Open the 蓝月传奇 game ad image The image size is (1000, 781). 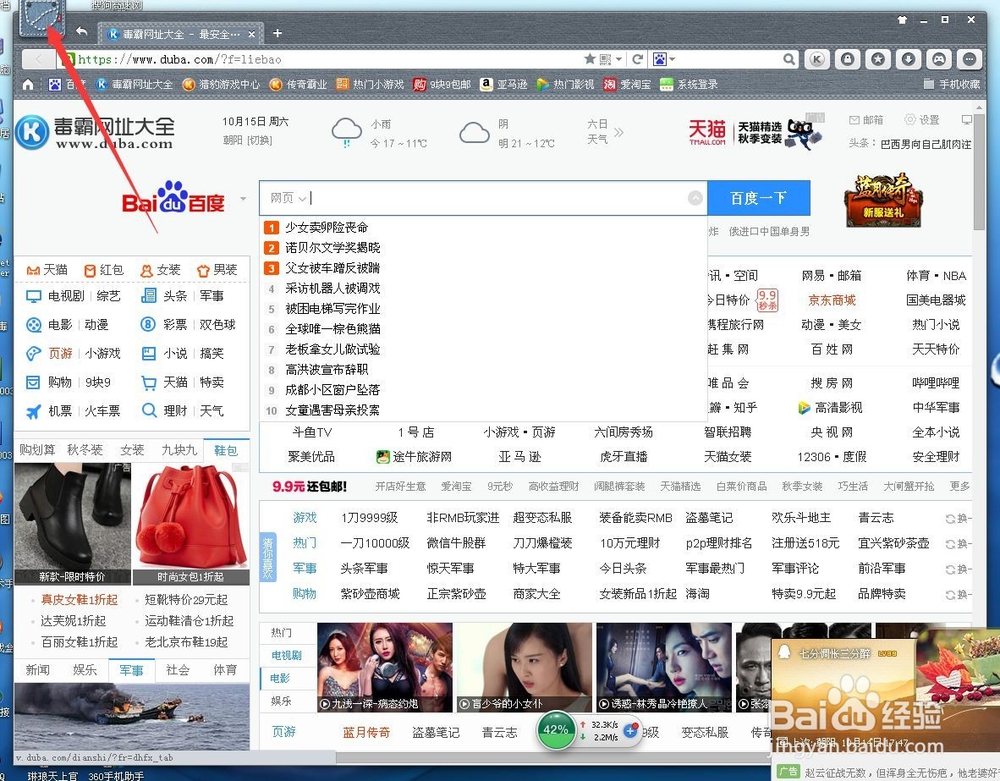coord(883,200)
